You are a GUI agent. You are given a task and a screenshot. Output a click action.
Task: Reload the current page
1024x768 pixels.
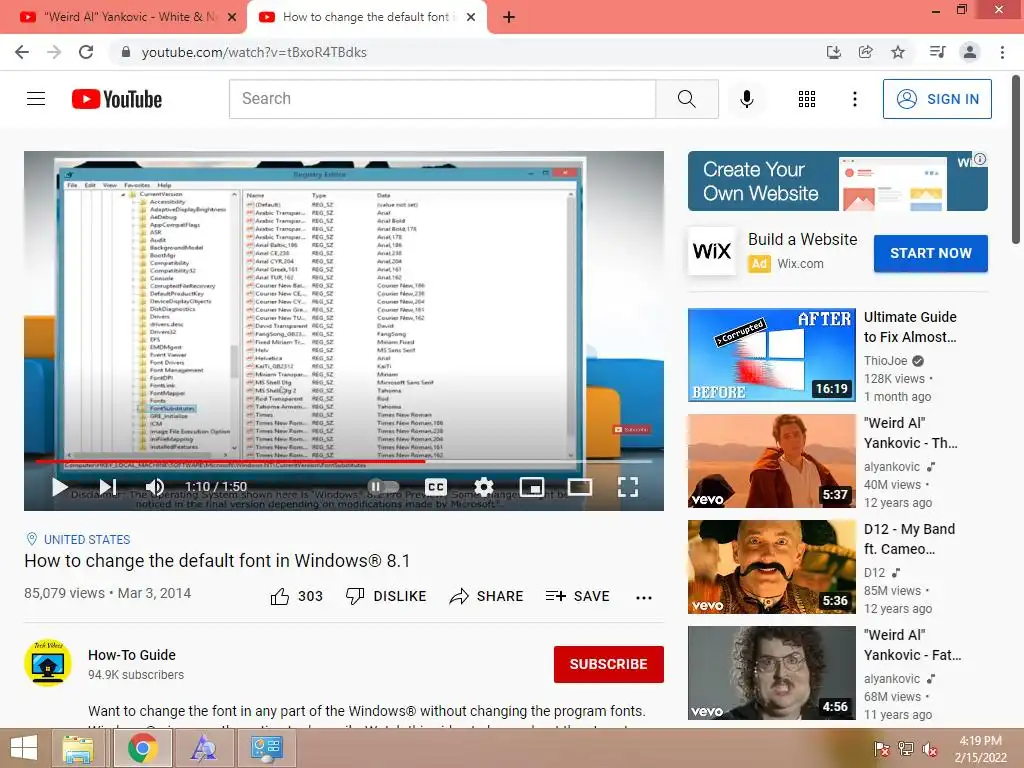(x=86, y=52)
